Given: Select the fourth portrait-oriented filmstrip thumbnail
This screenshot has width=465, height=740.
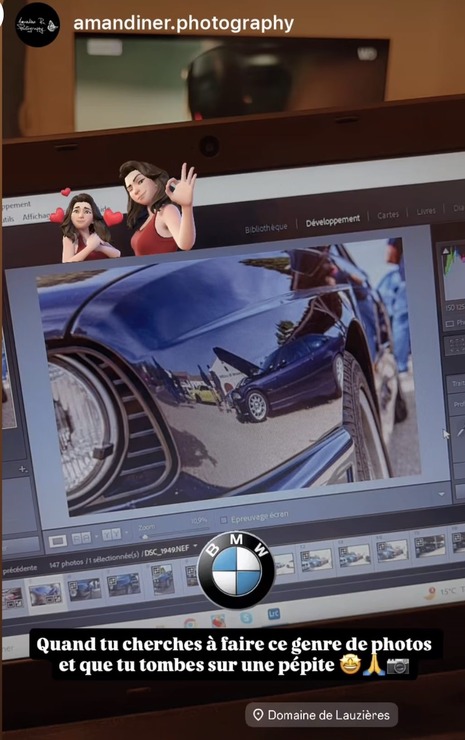Looking at the screenshot, I should click(x=162, y=579).
